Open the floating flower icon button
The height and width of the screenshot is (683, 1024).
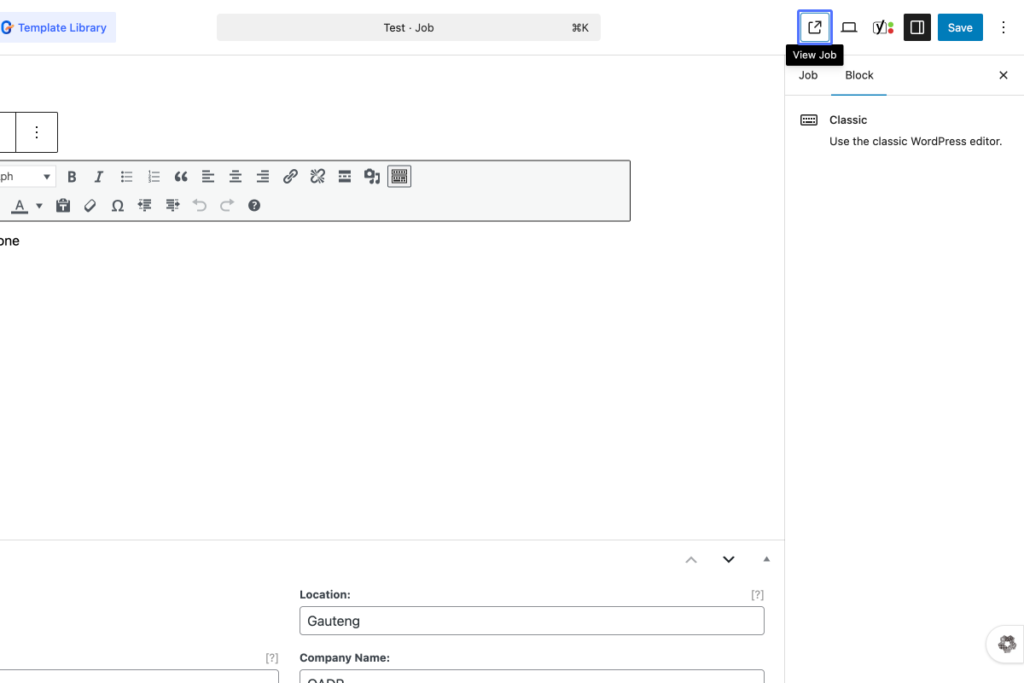[x=1006, y=644]
